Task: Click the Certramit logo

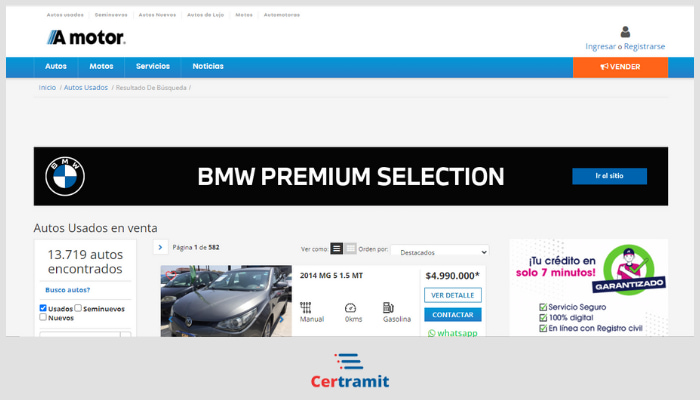Action: pos(350,371)
